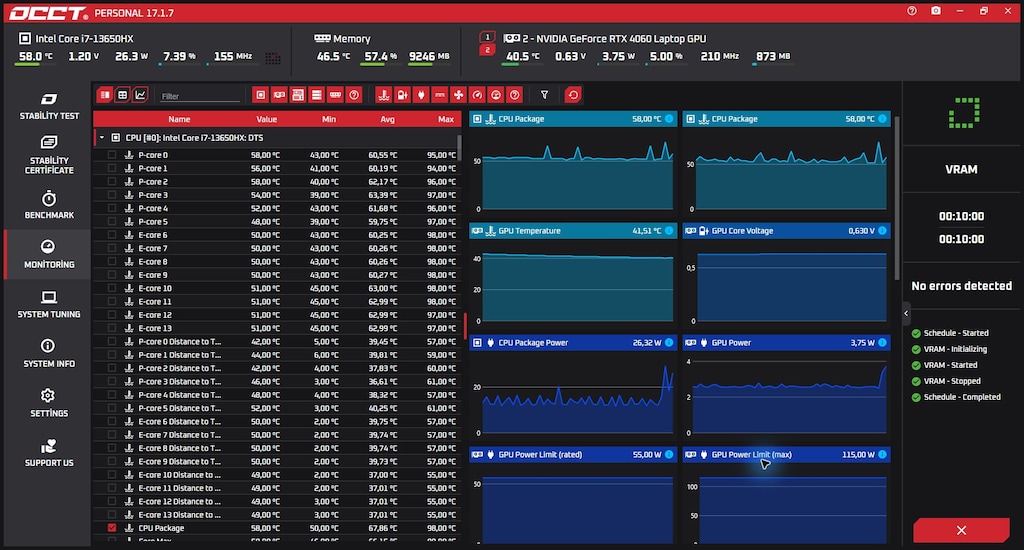Open the Settings section
Image resolution: width=1024 pixels, height=550 pixels.
pyautogui.click(x=49, y=404)
